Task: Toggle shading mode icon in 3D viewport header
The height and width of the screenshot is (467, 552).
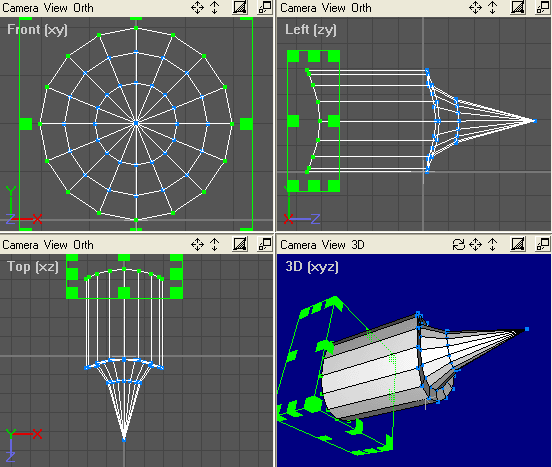Action: click(518, 244)
